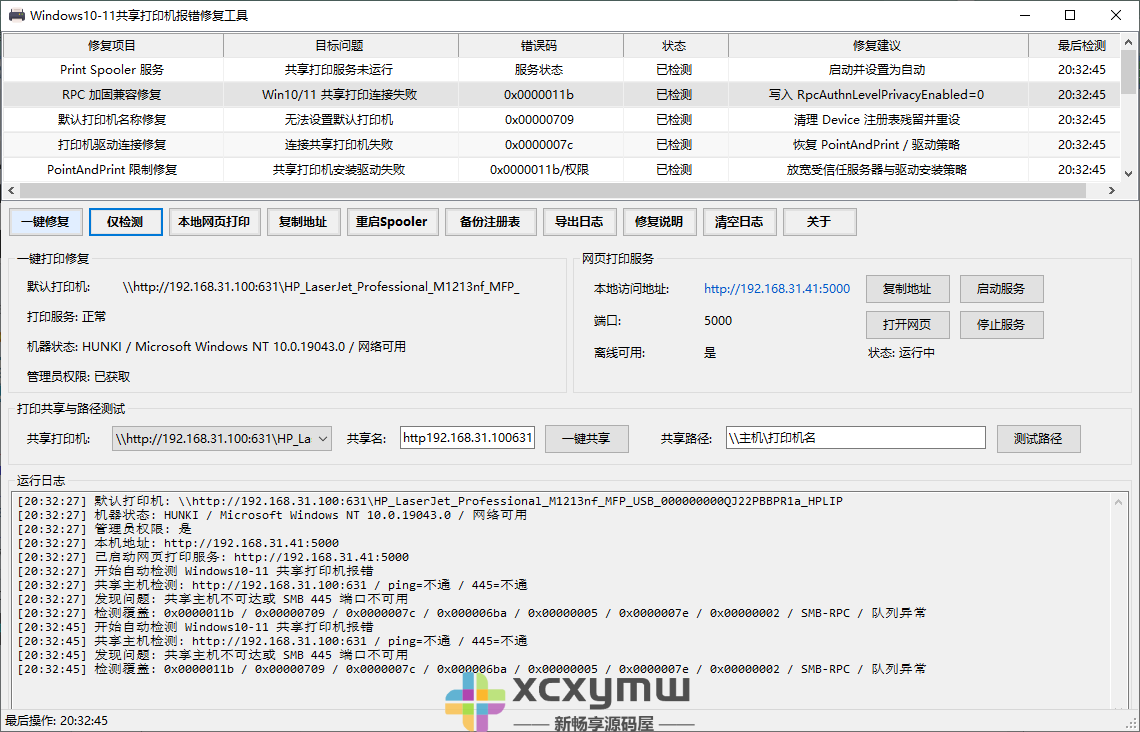Image resolution: width=1140 pixels, height=732 pixels.
Task: Select the 打印机驱动连接修复 row
Action: [x=561, y=145]
